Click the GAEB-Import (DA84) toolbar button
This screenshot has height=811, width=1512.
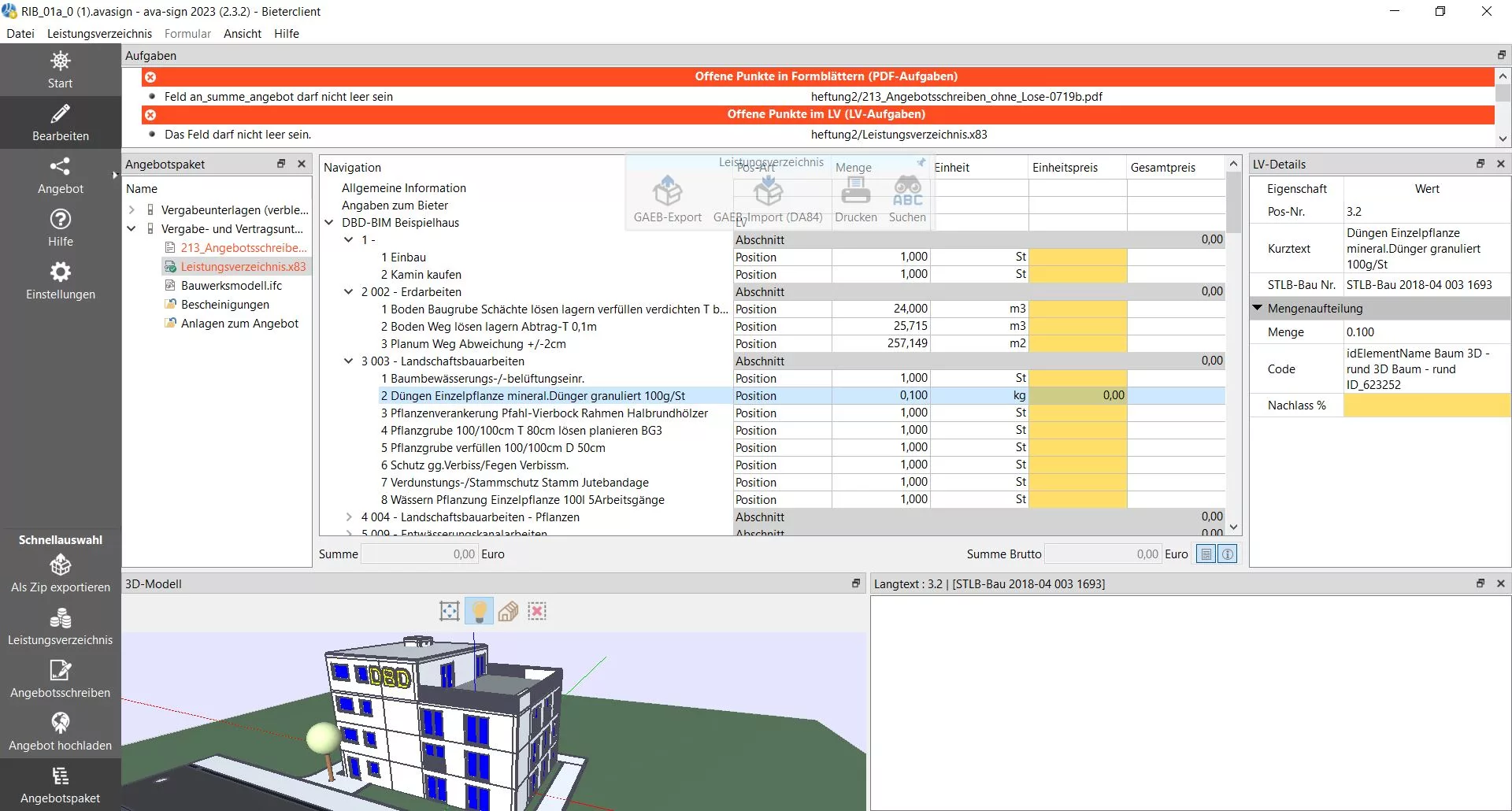point(768,199)
